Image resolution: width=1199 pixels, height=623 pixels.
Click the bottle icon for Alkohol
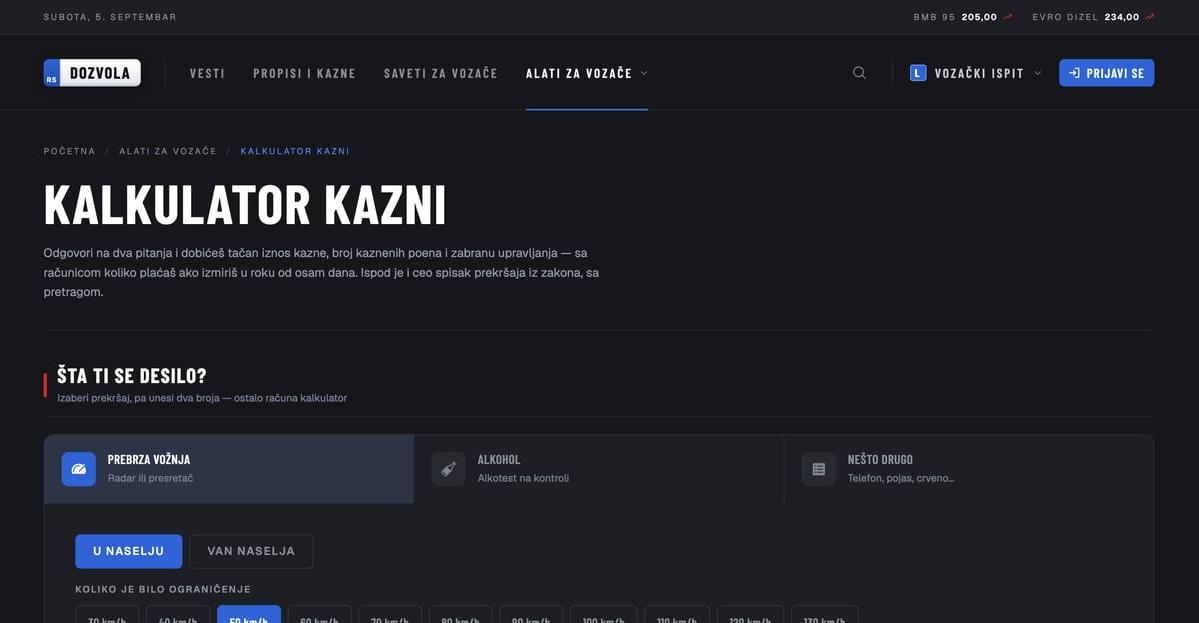(449, 469)
